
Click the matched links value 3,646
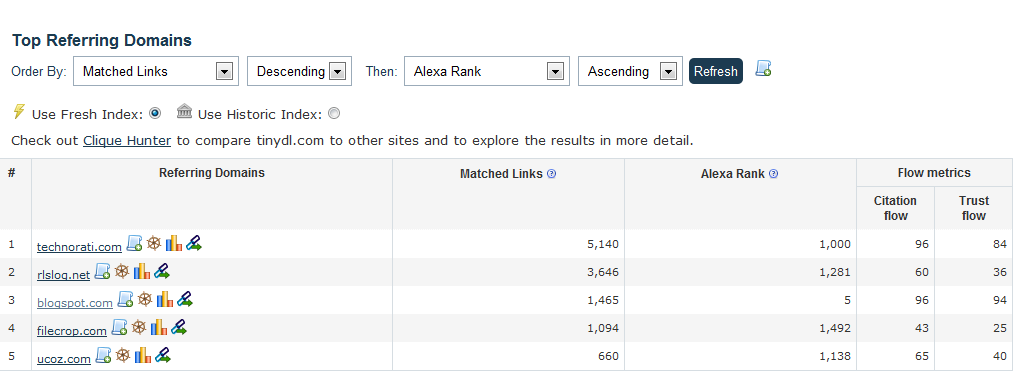[x=603, y=272]
